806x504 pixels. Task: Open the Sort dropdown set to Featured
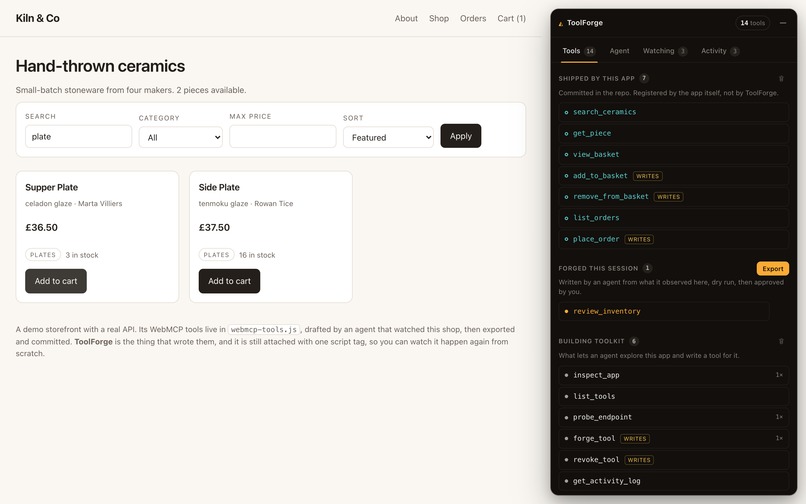(388, 137)
